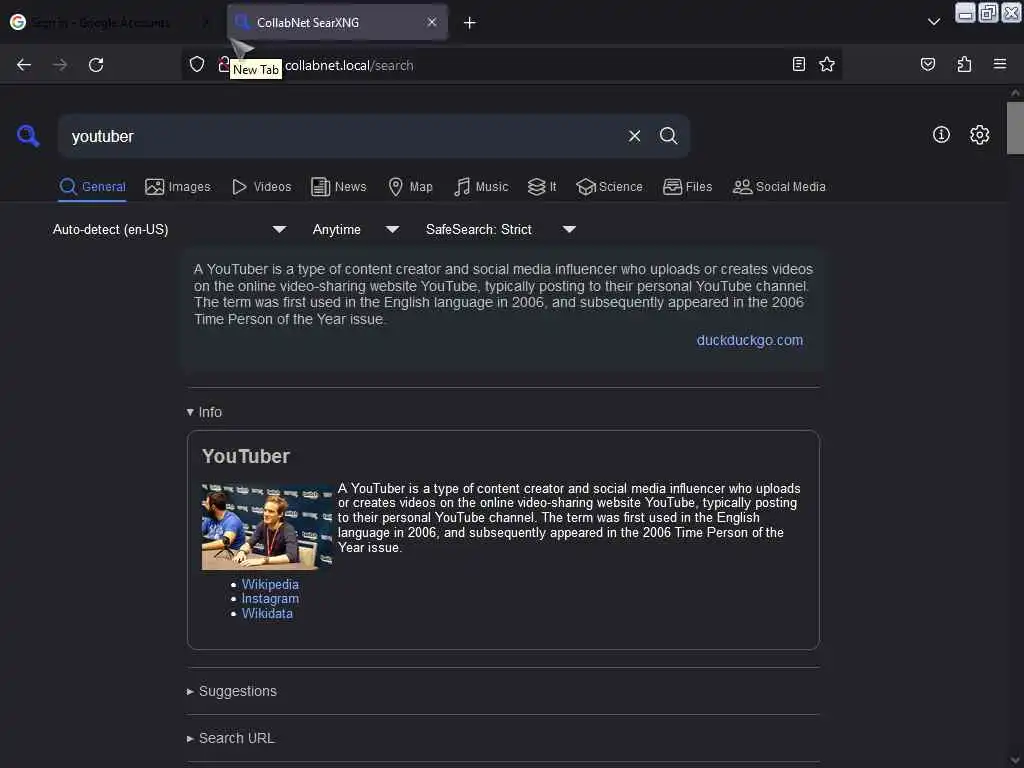Open the extensions puzzle icon
Image resolution: width=1024 pixels, height=768 pixels.
965,64
